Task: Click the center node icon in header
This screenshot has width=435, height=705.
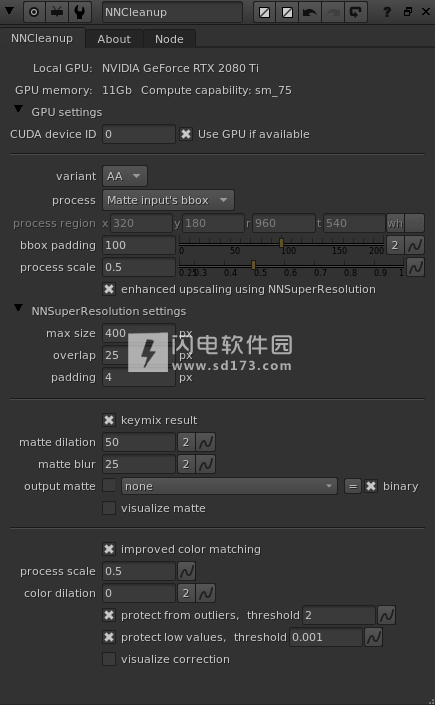Action: click(34, 12)
